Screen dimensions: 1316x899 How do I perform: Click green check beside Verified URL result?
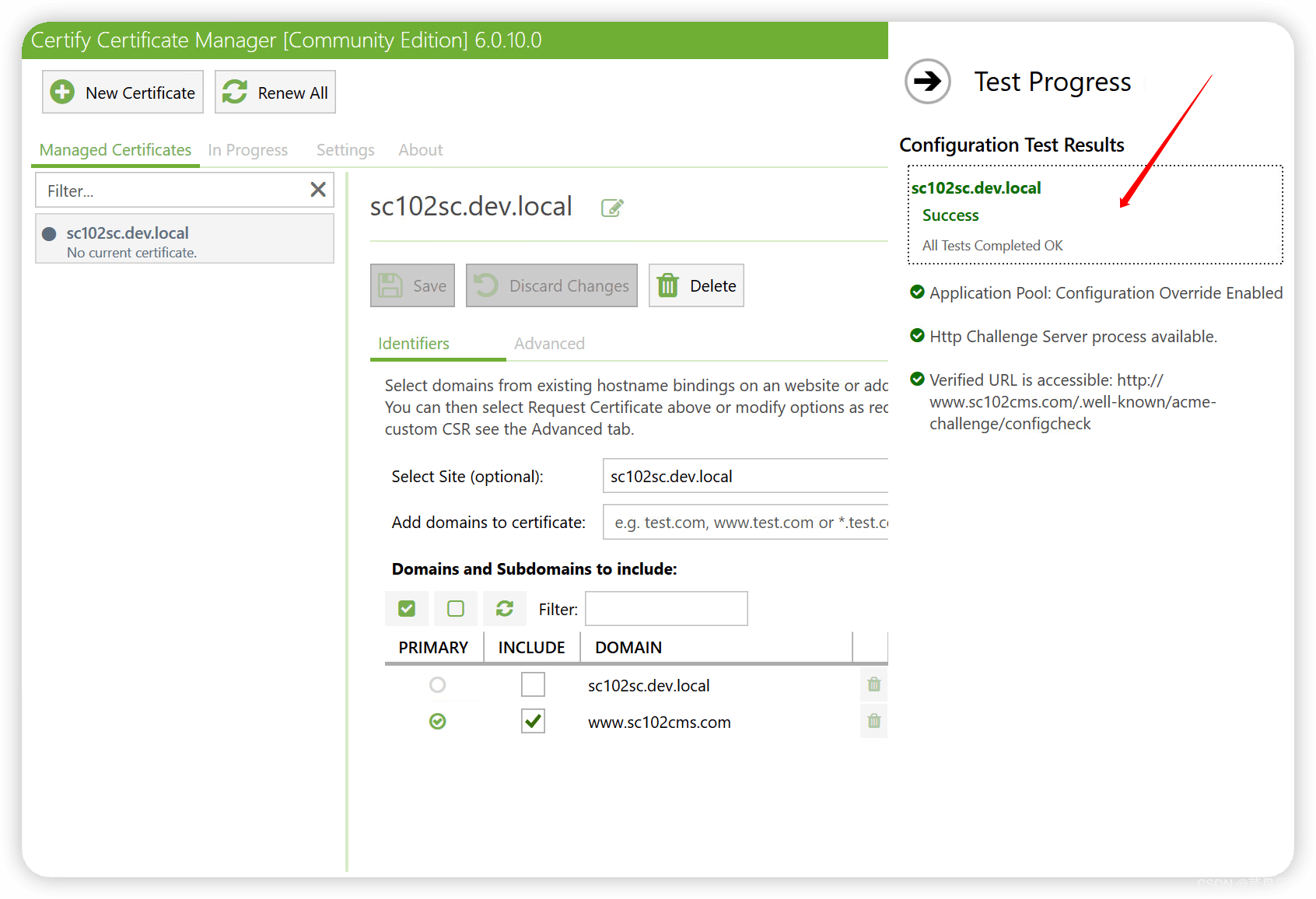coord(917,380)
